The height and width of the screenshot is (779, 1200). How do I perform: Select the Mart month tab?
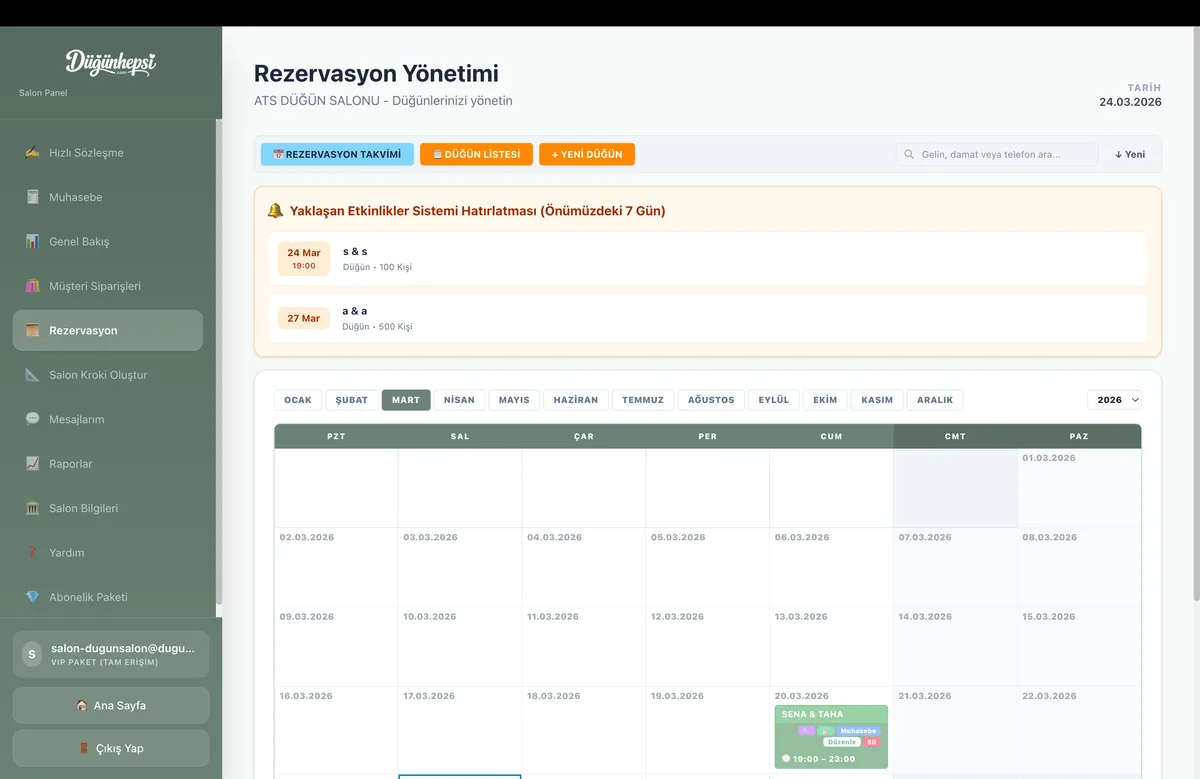(406, 400)
